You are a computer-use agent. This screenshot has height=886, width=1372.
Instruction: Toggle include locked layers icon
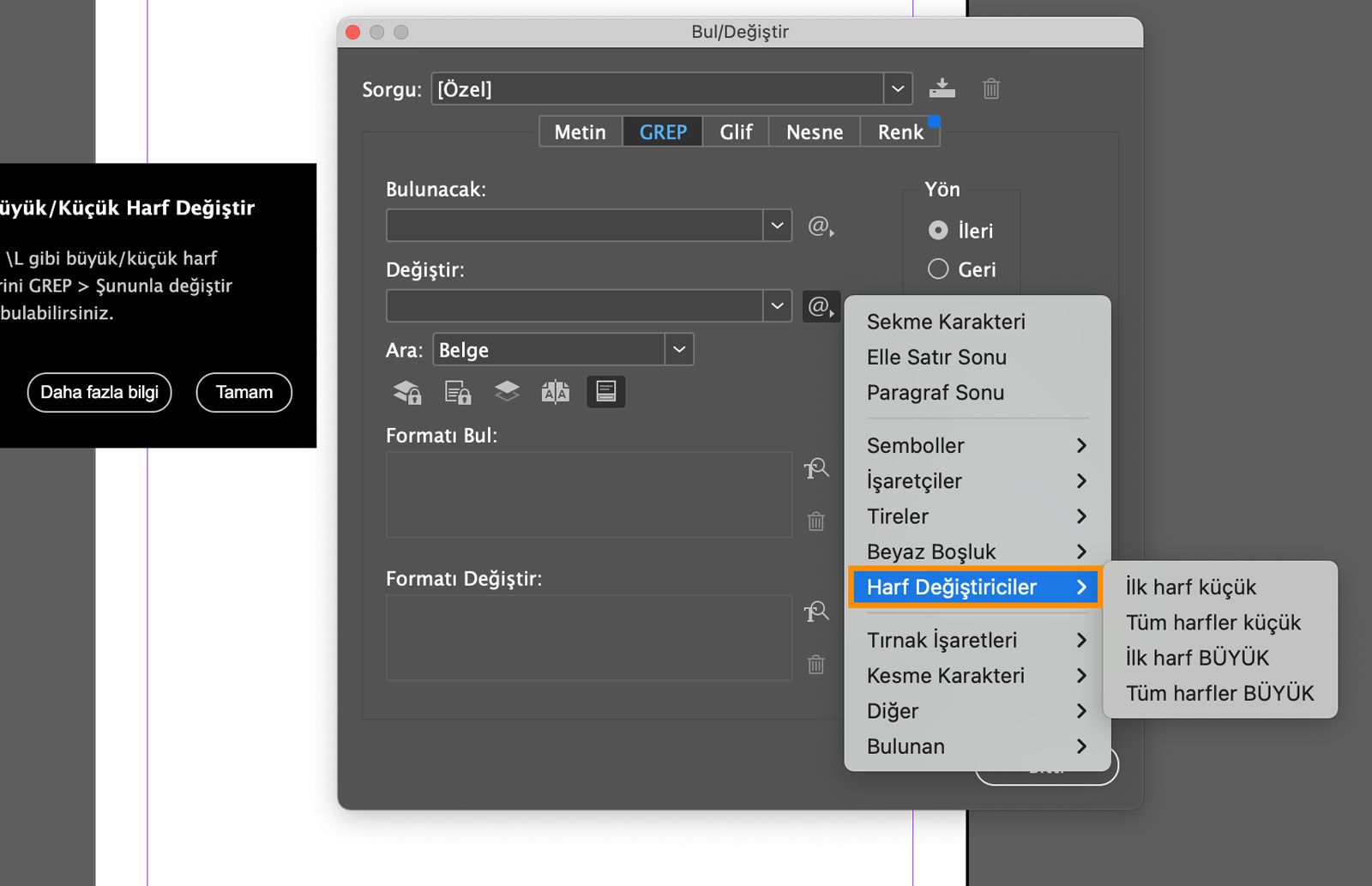click(x=407, y=392)
